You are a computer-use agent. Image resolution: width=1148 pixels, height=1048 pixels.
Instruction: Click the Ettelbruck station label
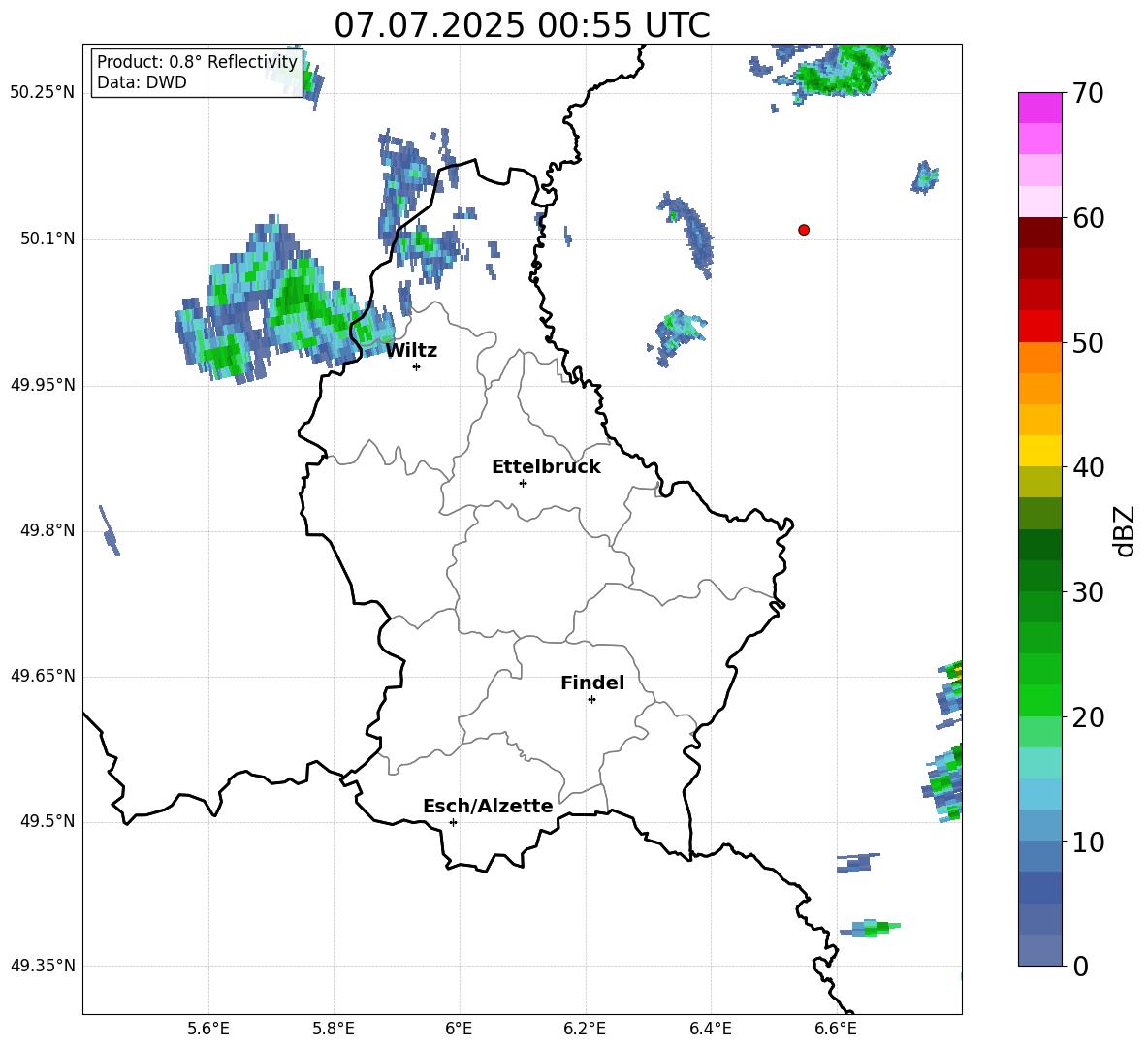[546, 467]
